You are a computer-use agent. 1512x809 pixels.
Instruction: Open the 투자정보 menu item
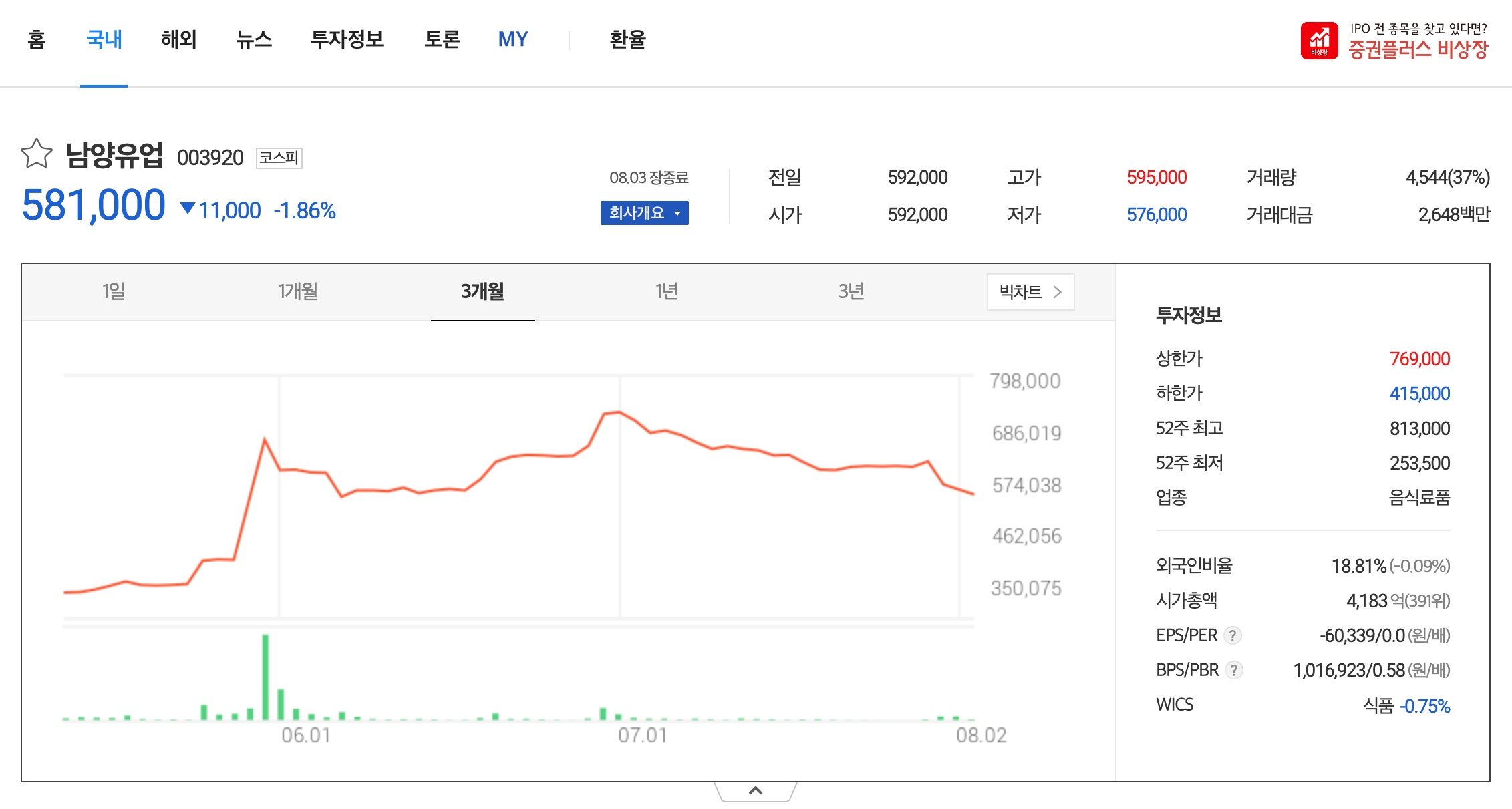click(347, 39)
